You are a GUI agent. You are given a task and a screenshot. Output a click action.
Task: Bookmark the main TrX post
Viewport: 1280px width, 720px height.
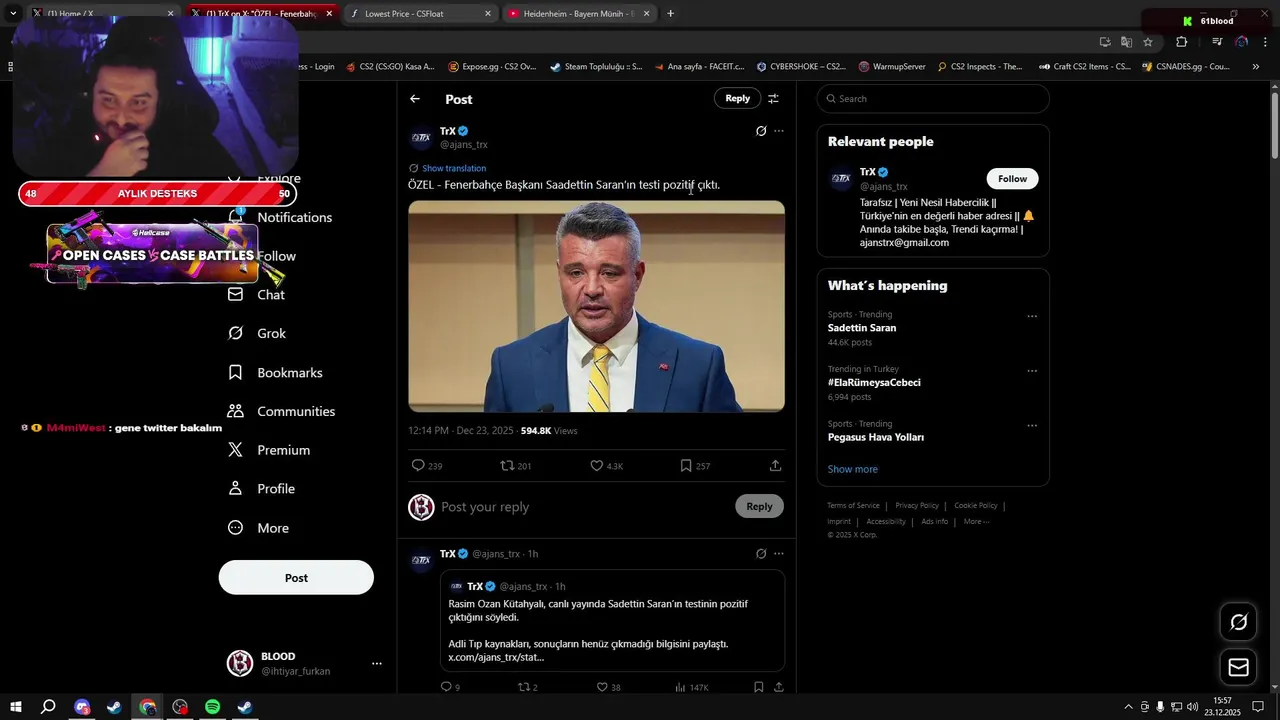coord(686,466)
